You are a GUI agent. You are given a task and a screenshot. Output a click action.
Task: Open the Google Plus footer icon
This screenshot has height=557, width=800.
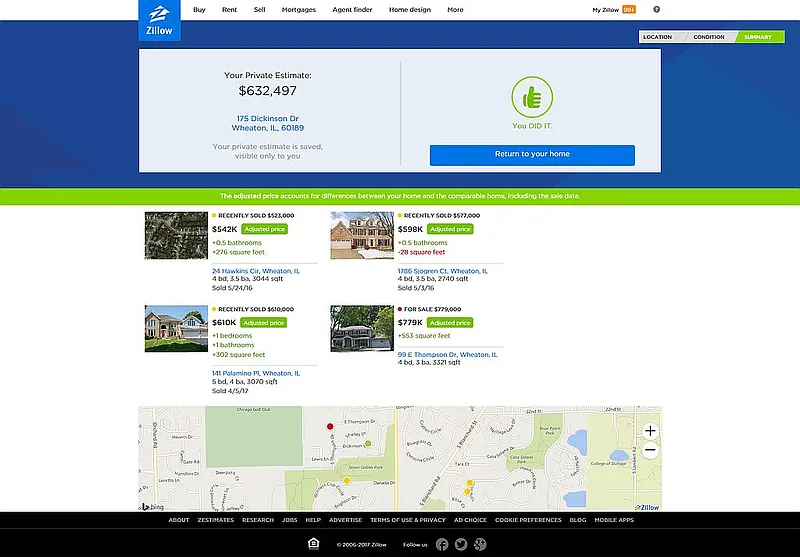480,544
